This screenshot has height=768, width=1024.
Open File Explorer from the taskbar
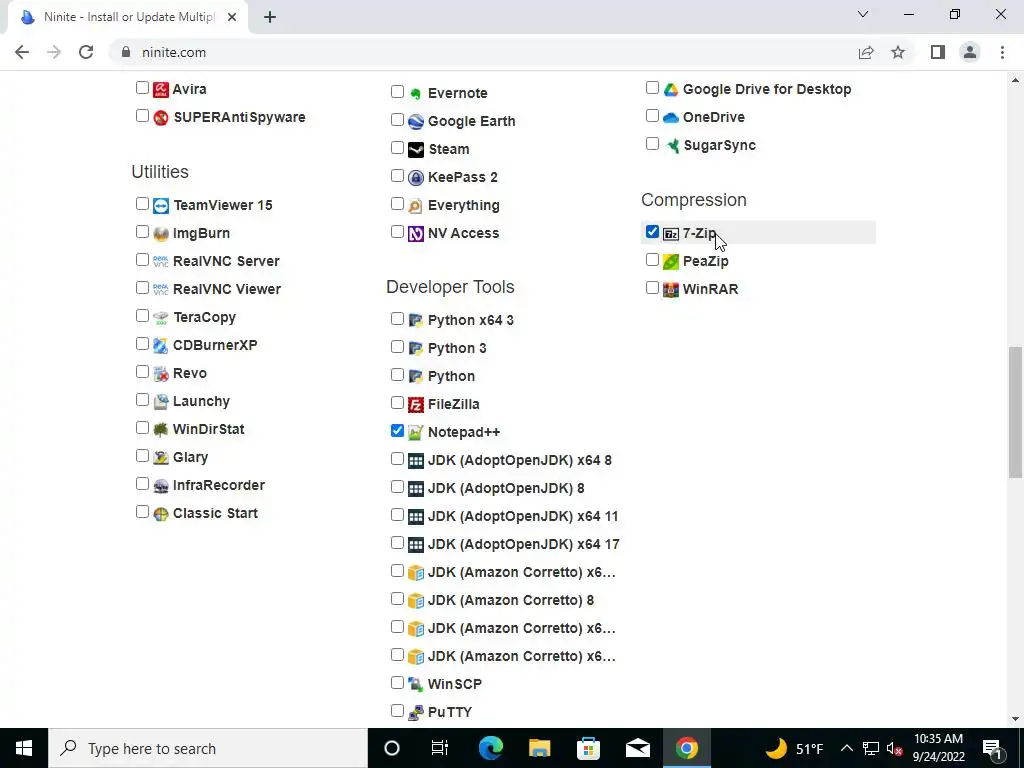click(x=539, y=748)
